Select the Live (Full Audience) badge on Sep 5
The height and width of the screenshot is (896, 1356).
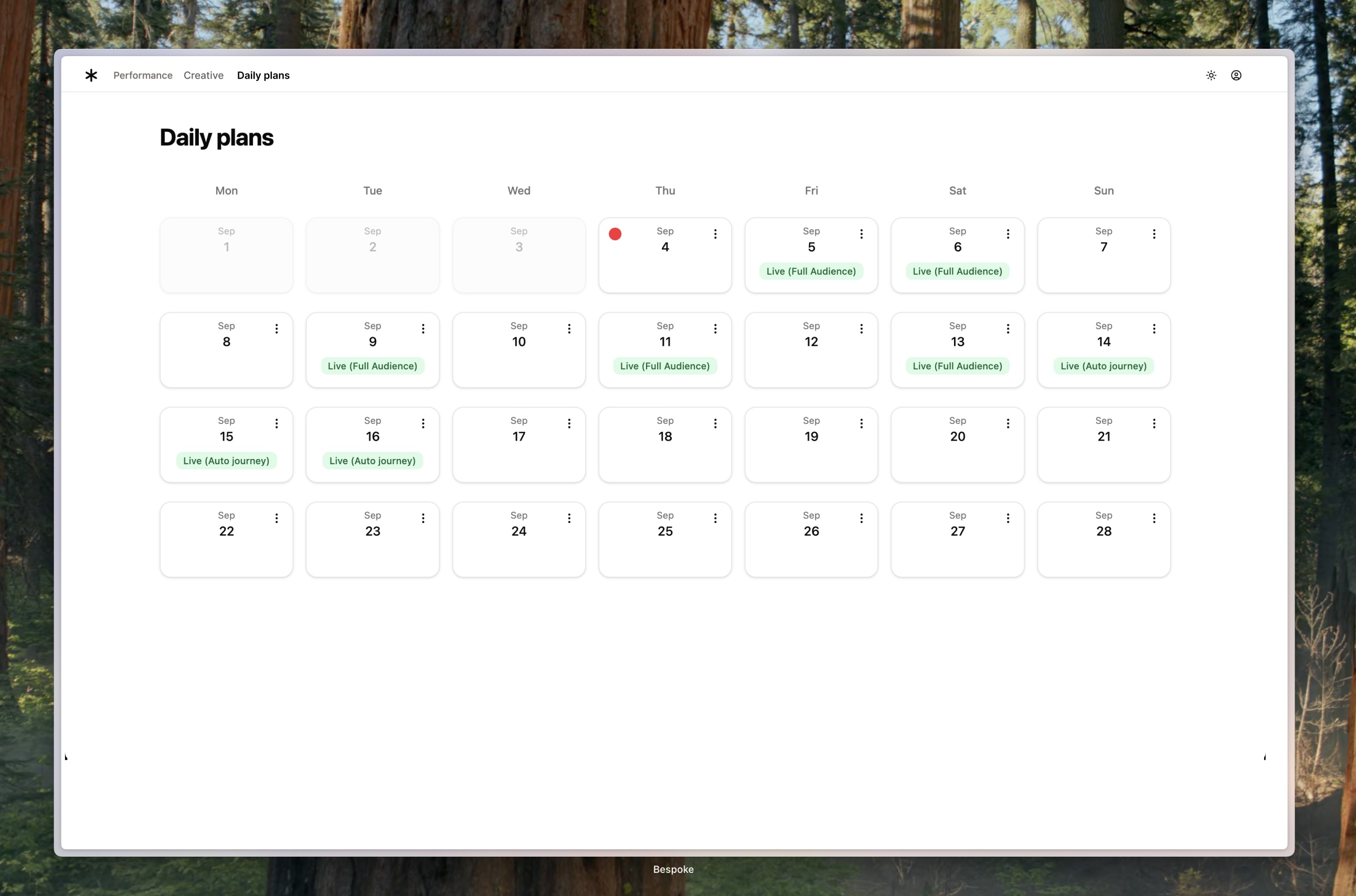[811, 271]
